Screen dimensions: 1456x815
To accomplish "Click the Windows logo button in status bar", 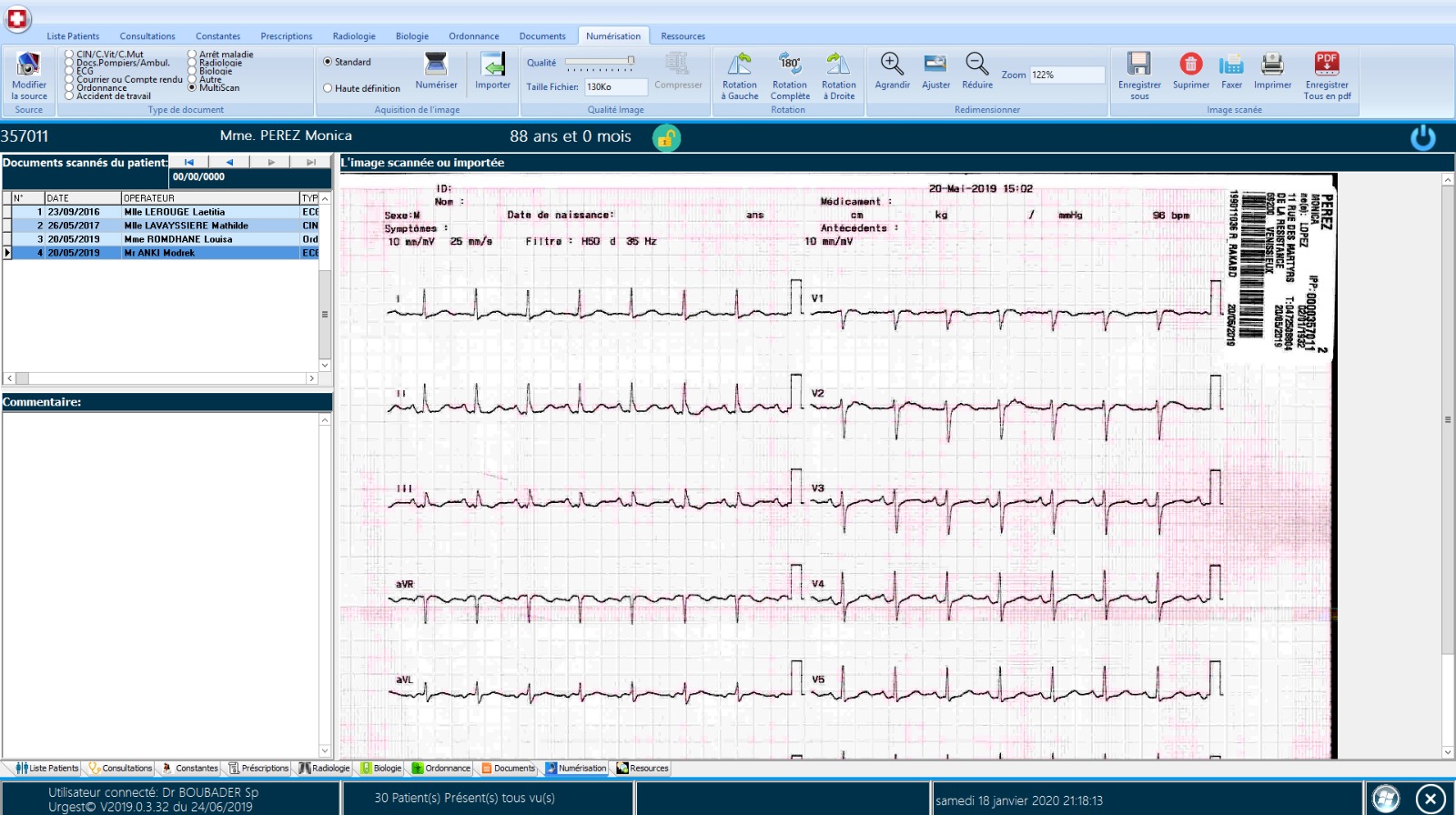I will 1385,800.
